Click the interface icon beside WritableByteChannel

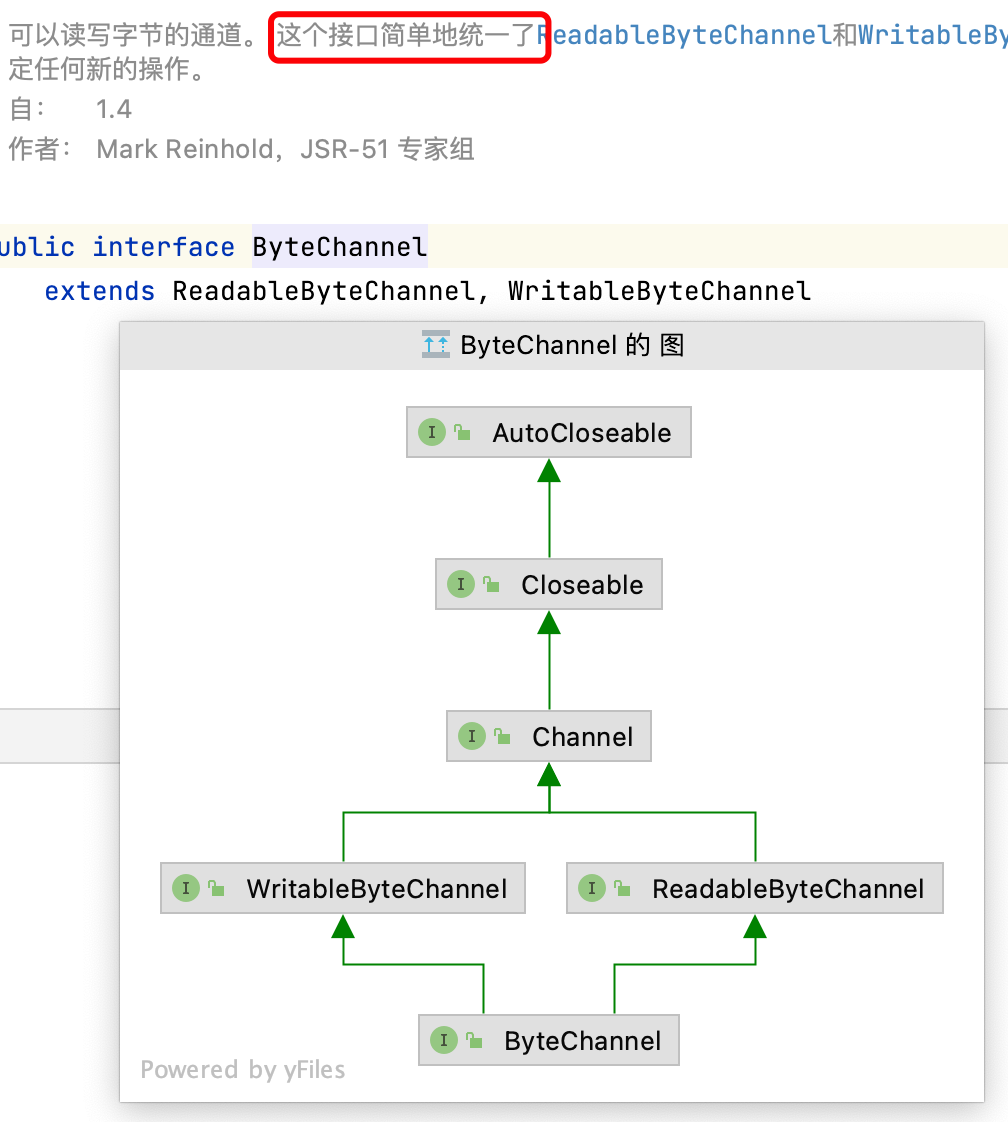185,889
